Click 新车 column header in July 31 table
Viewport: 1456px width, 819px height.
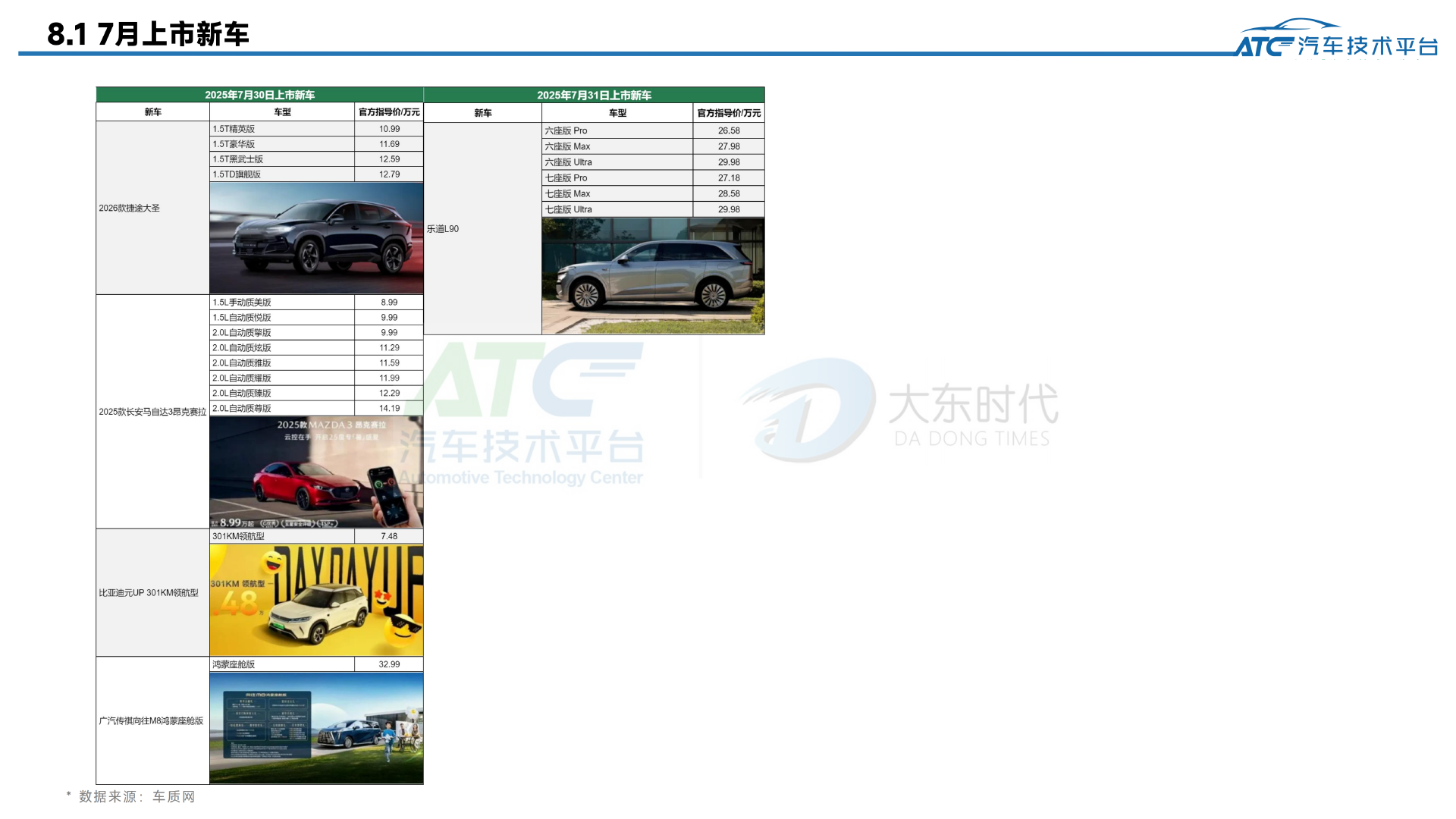point(482,113)
